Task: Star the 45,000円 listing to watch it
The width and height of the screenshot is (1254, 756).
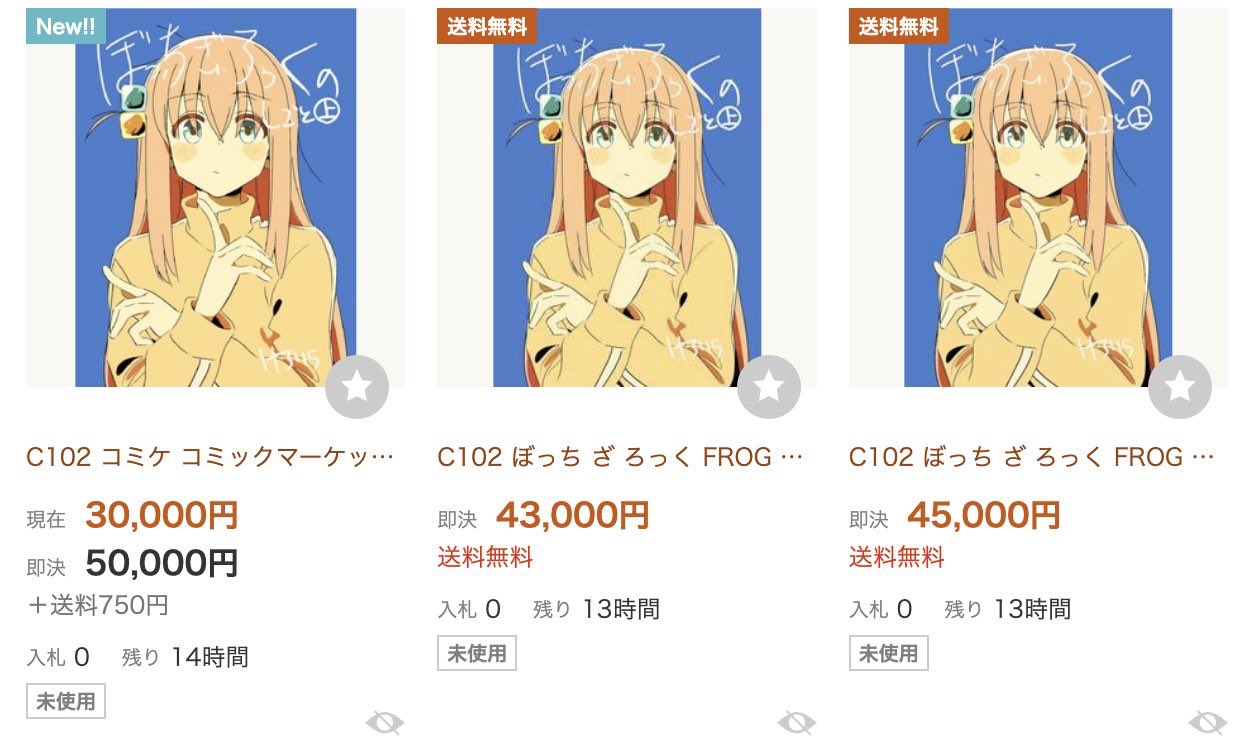Action: [1180, 386]
